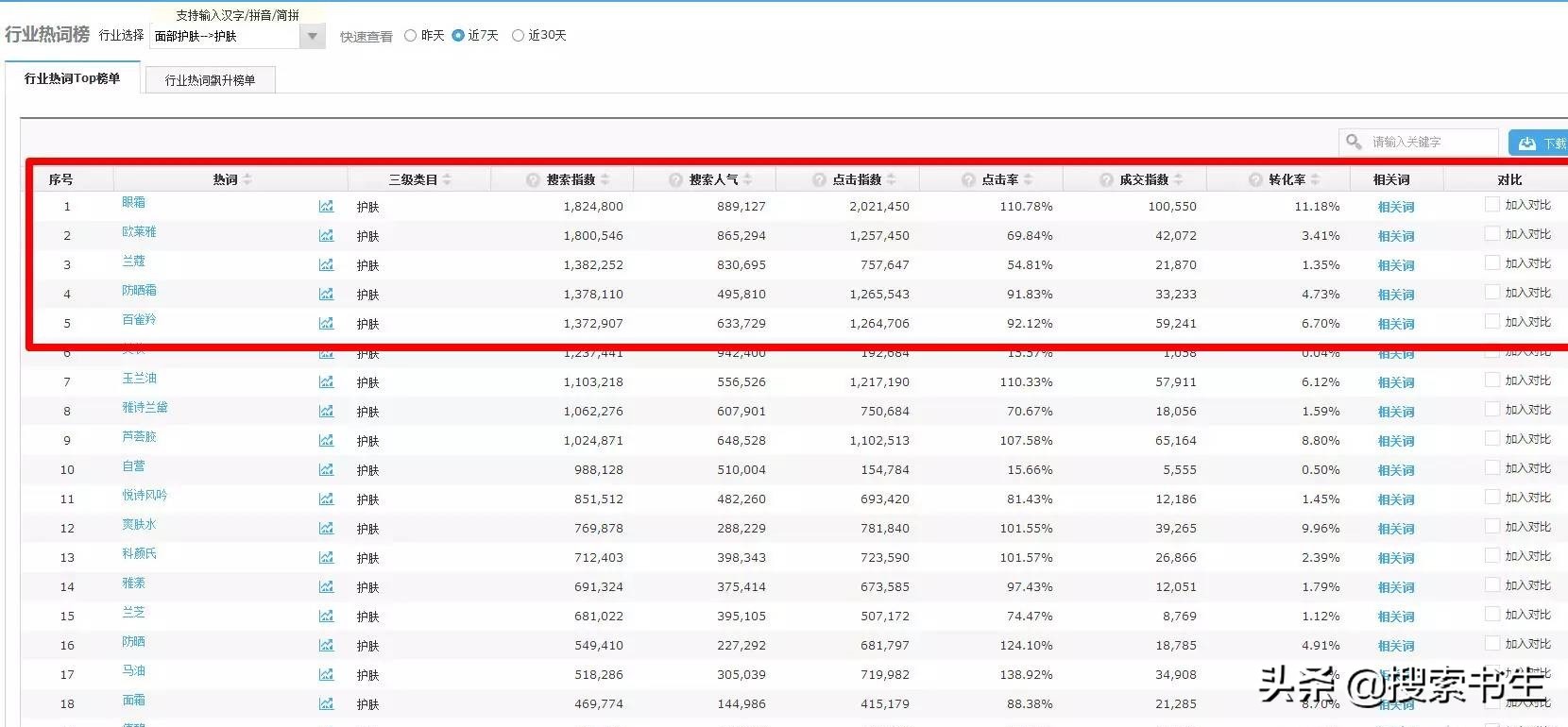1568x727 pixels.
Task: Click the magnifier search icon
Action: click(1354, 142)
